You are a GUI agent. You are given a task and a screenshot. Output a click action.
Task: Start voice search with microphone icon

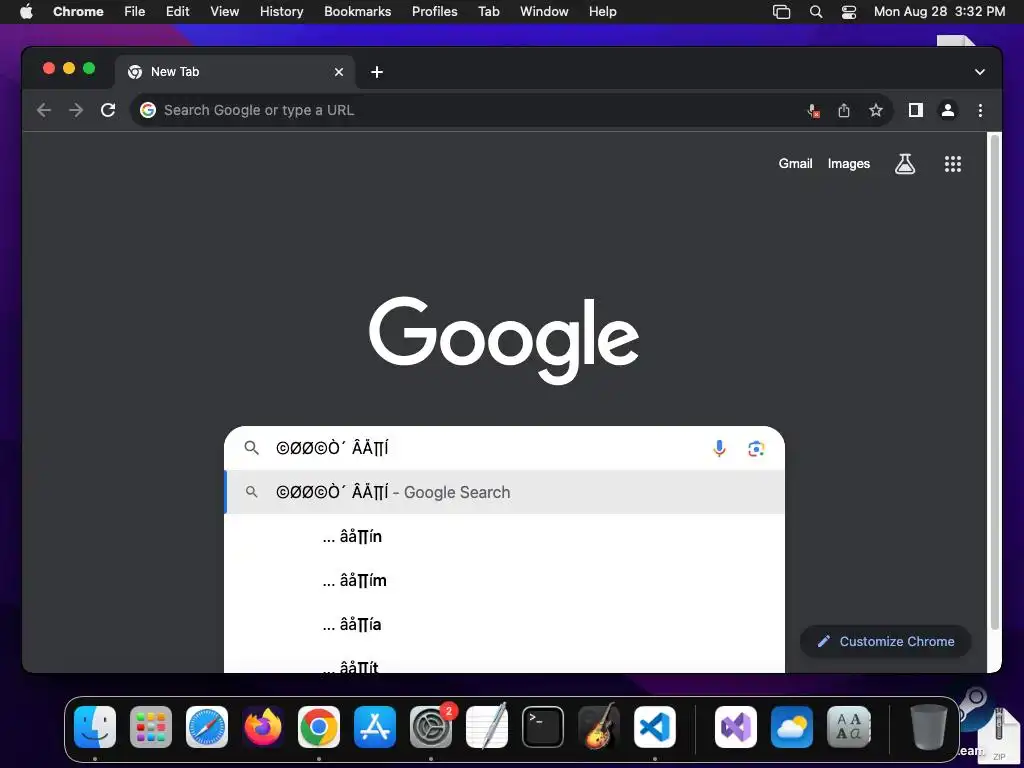click(x=719, y=449)
